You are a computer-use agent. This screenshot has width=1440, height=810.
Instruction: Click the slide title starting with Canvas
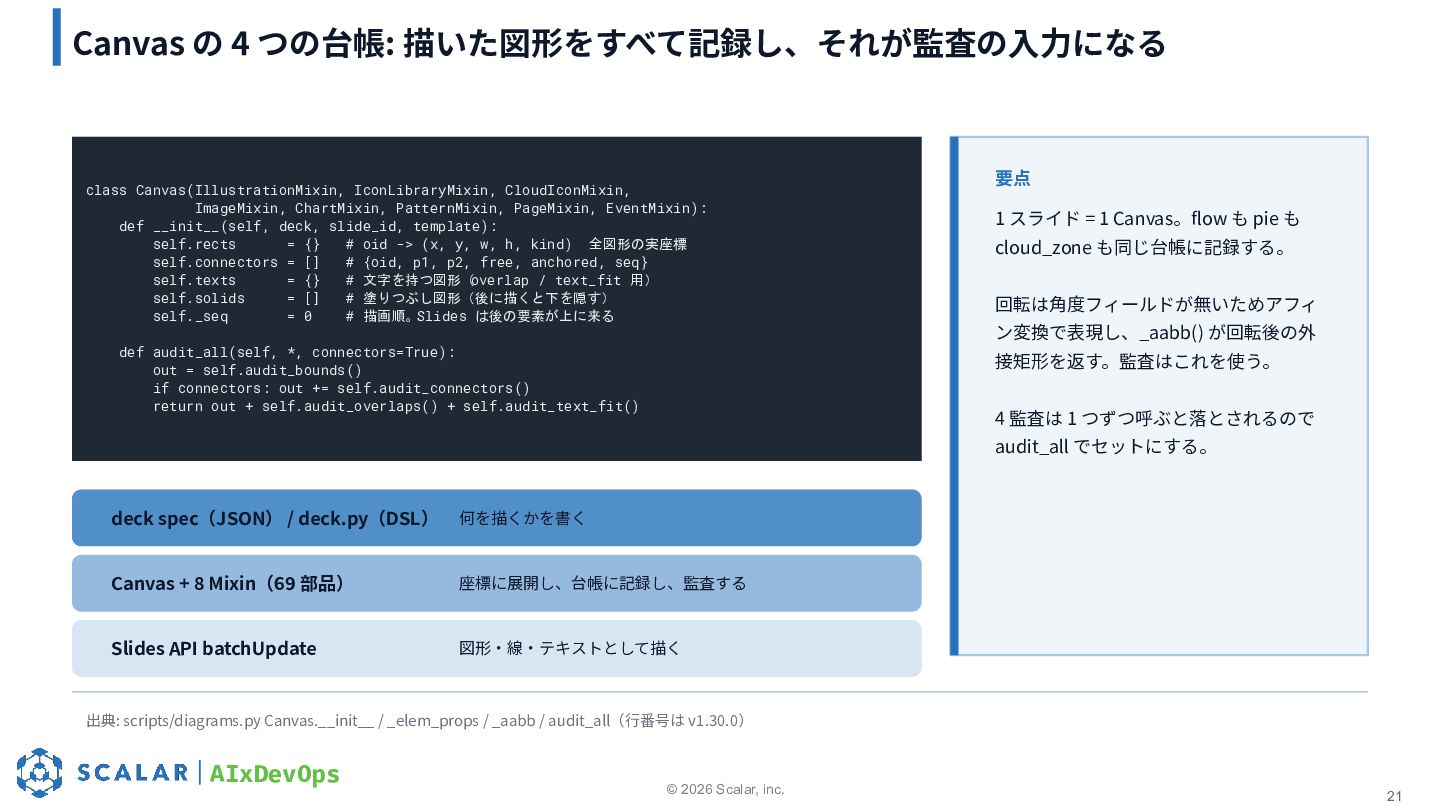tap(619, 43)
